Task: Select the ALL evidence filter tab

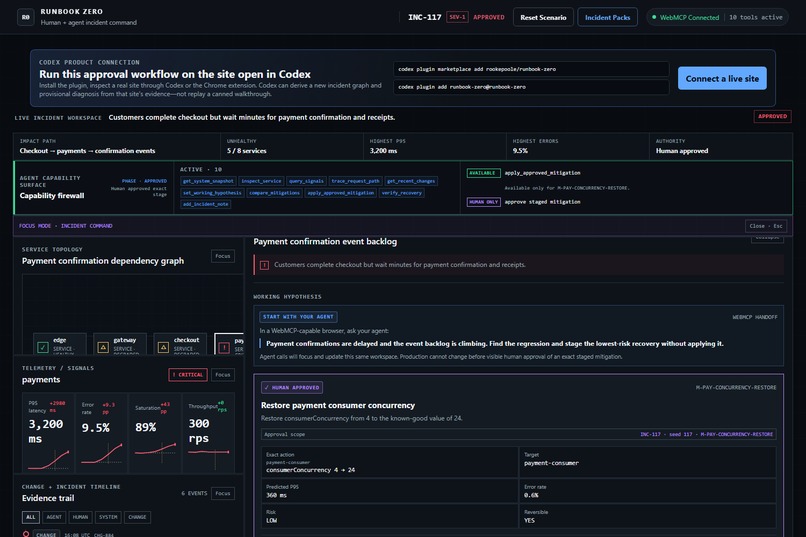Action: [30, 517]
